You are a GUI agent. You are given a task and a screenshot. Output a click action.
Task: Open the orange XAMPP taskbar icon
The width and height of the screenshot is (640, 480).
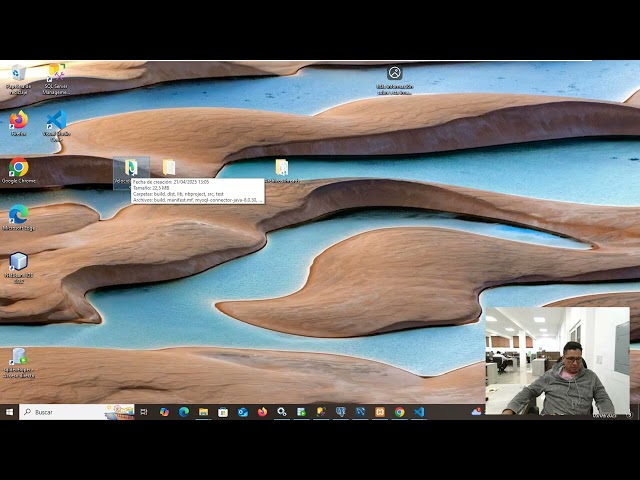(380, 412)
